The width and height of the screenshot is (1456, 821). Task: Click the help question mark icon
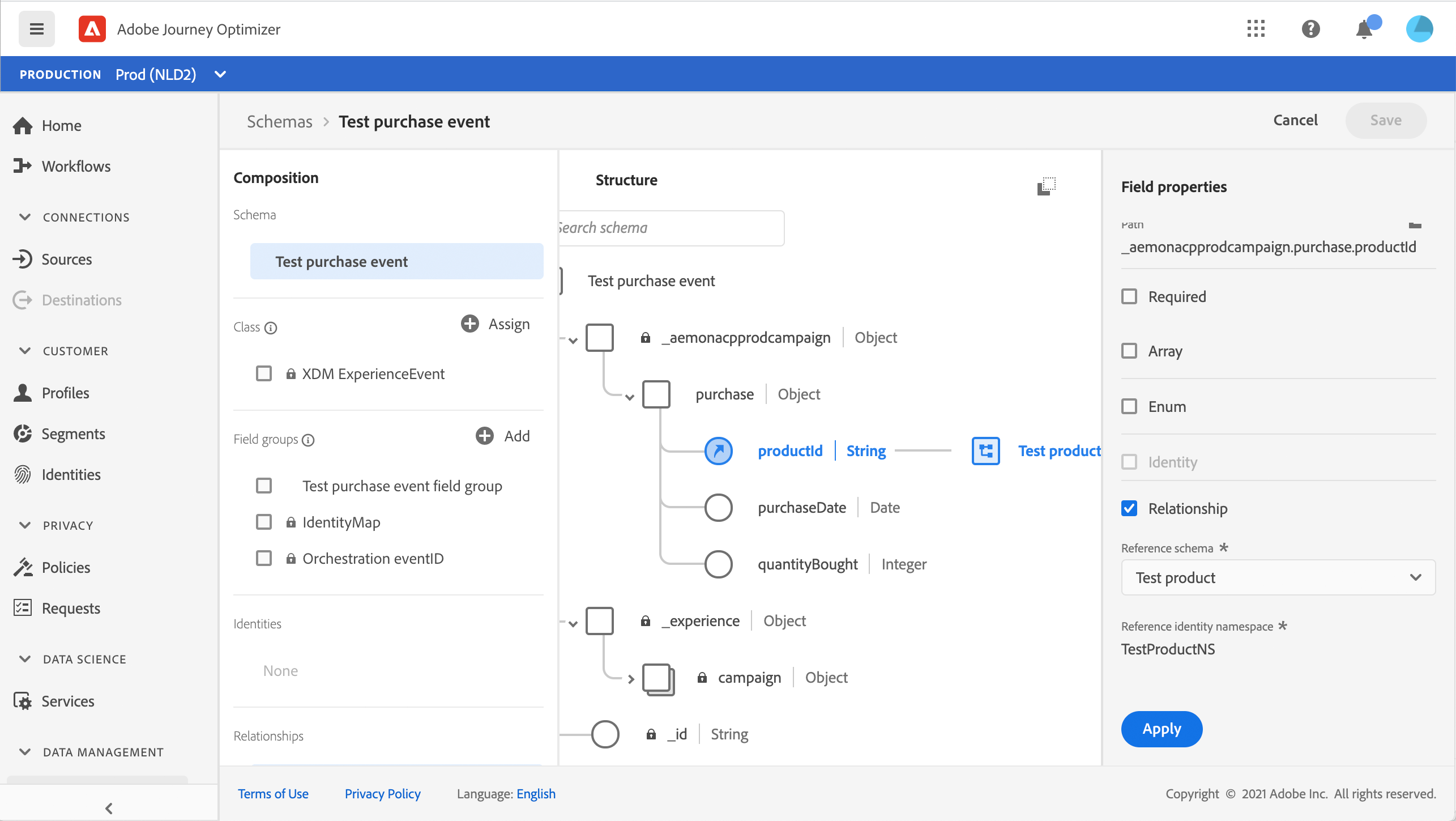(x=1310, y=29)
